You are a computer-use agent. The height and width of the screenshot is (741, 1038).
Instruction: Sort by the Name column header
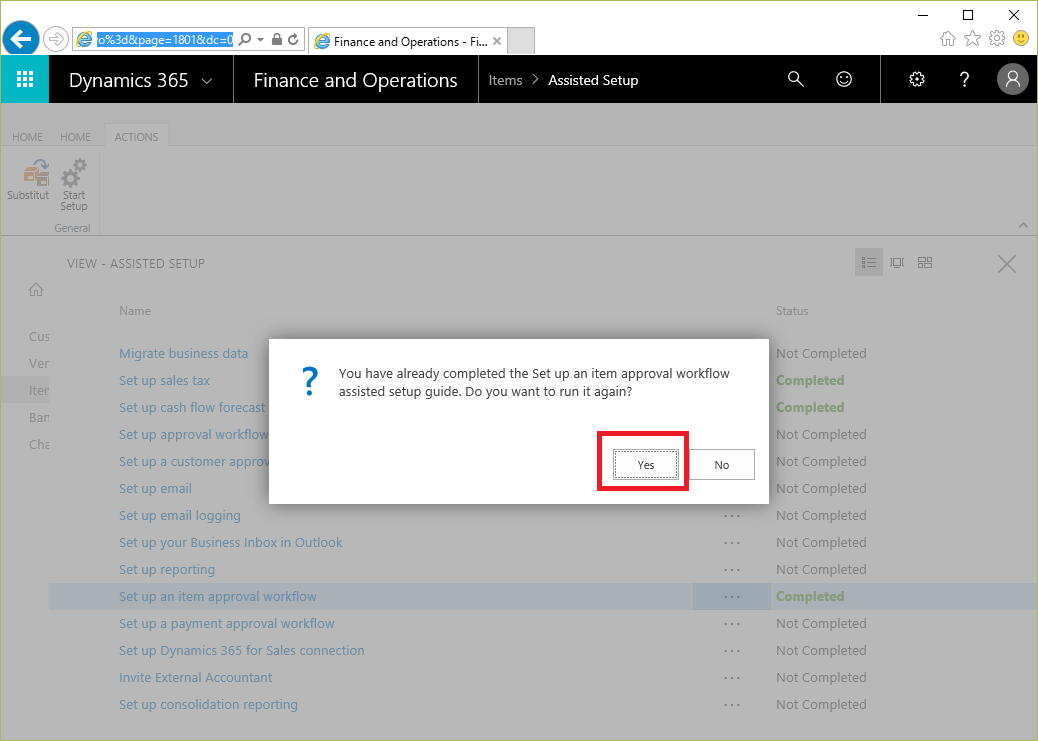(x=135, y=311)
